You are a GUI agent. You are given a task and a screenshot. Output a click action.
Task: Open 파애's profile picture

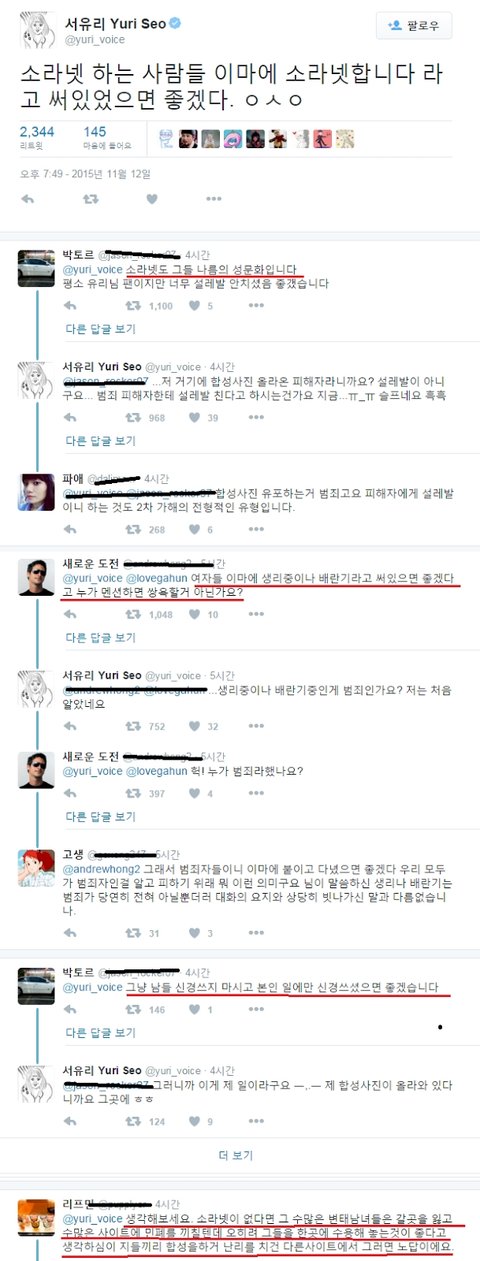(39, 491)
